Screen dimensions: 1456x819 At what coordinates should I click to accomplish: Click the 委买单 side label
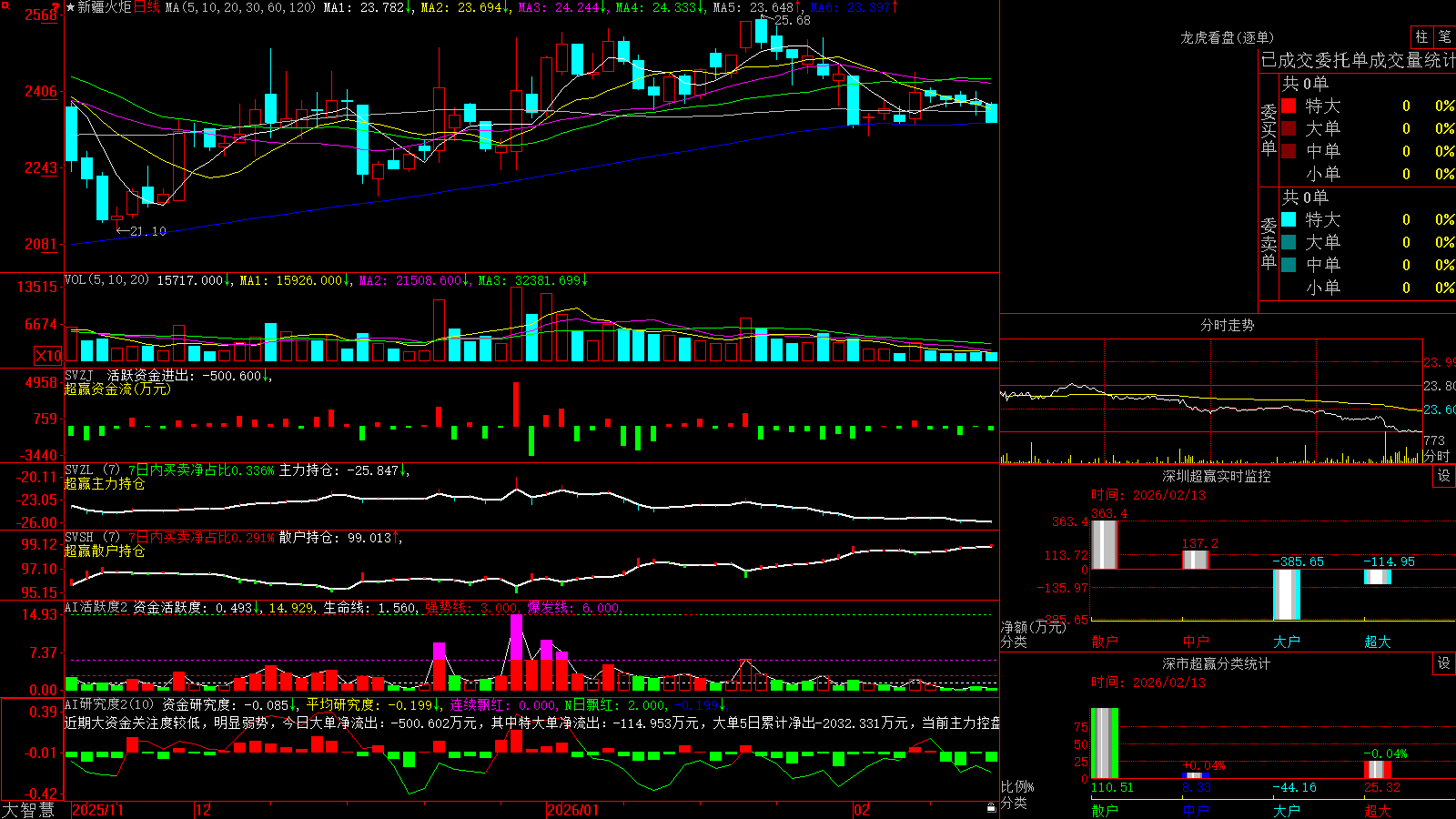(1269, 129)
